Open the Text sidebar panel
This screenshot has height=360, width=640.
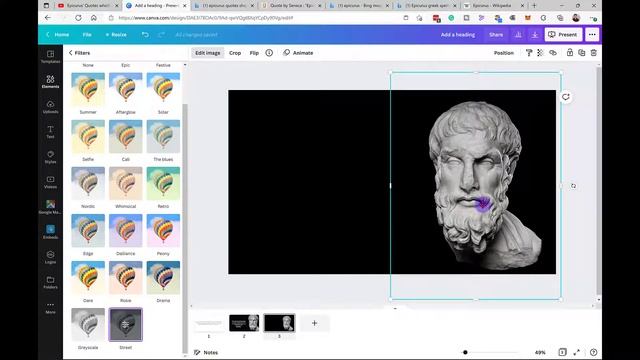pos(50,132)
